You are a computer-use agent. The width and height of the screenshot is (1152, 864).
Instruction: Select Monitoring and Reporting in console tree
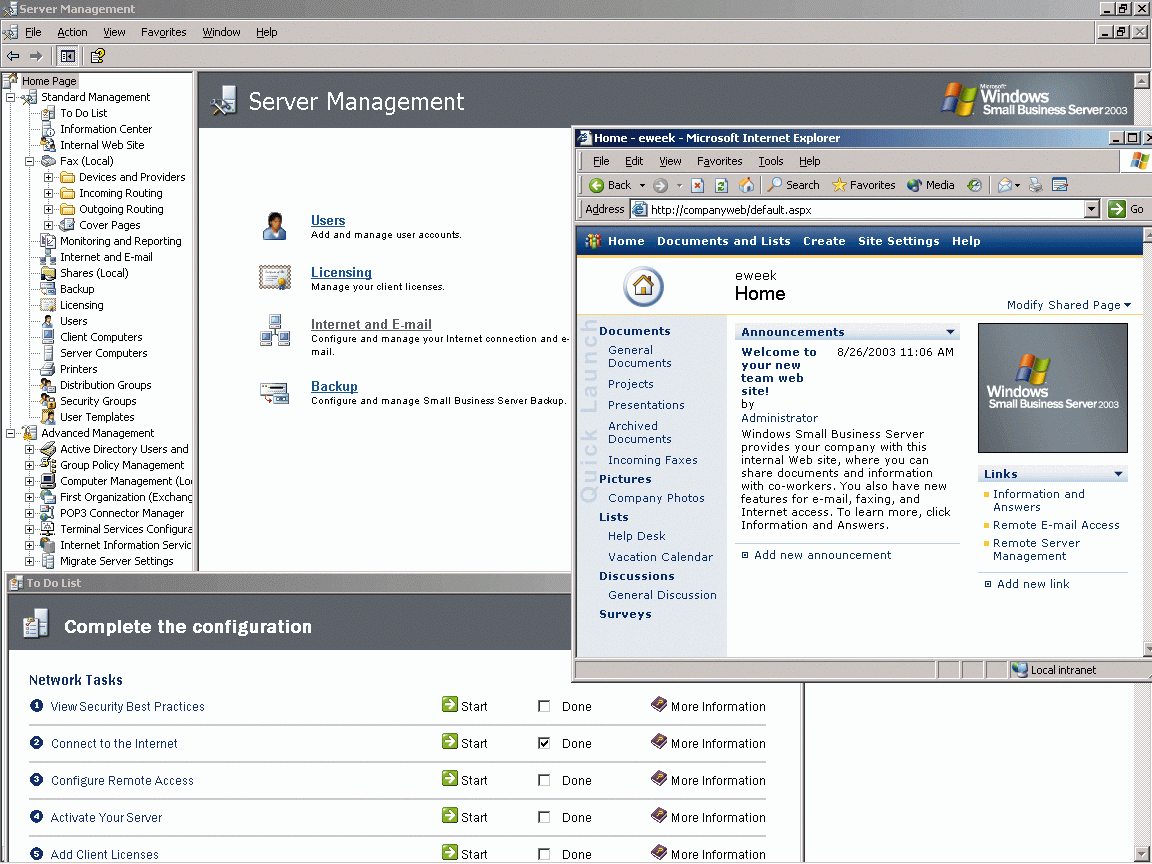point(120,241)
